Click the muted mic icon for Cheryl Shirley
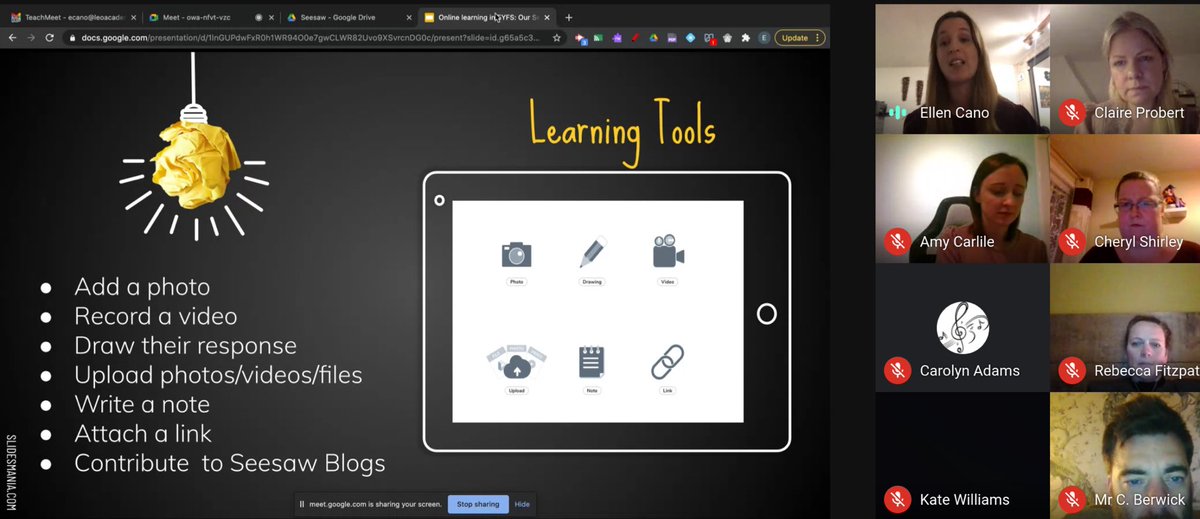The width and height of the screenshot is (1200, 519). pos(1073,241)
